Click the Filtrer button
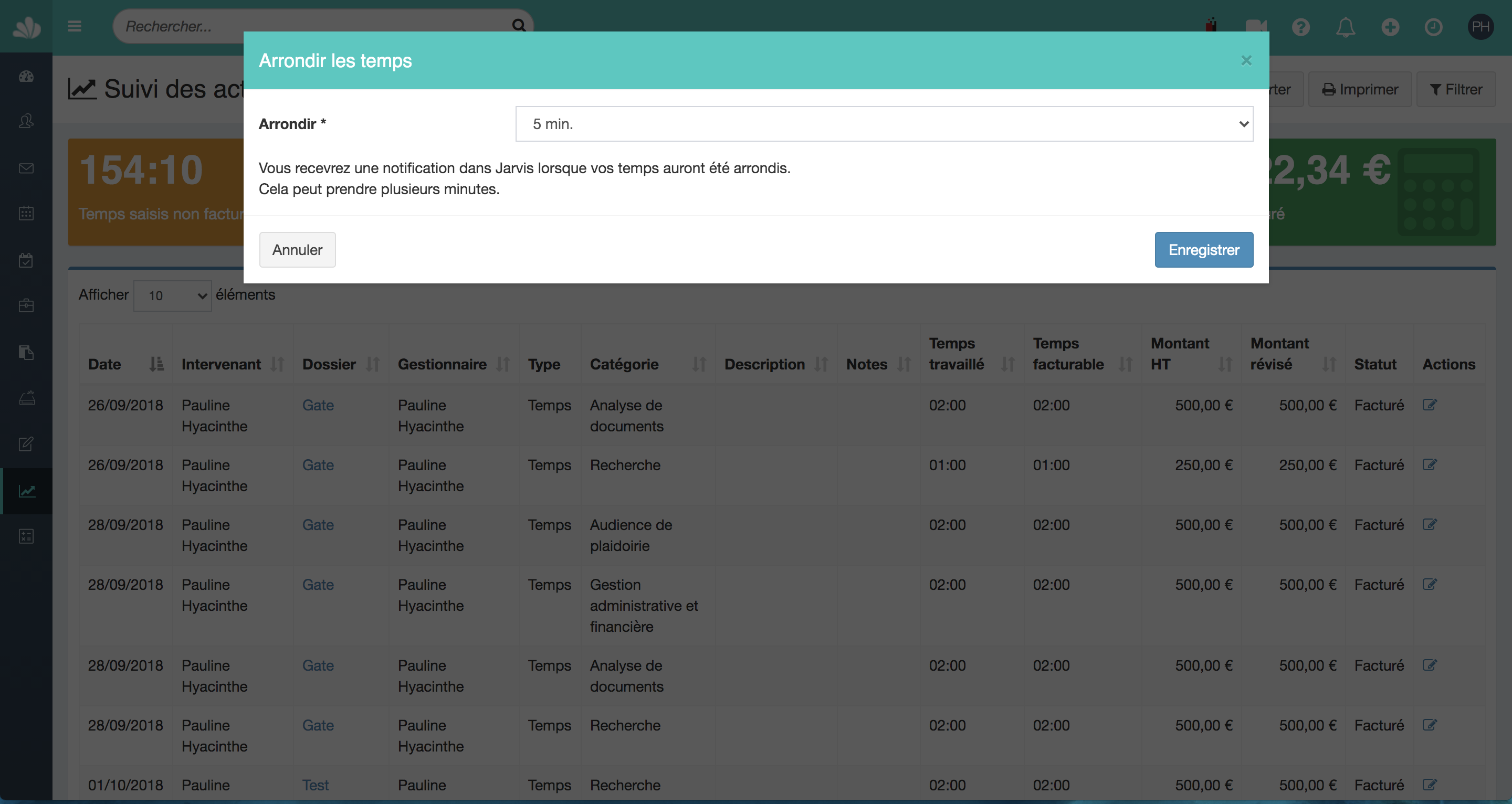This screenshot has height=804, width=1512. coord(1456,89)
